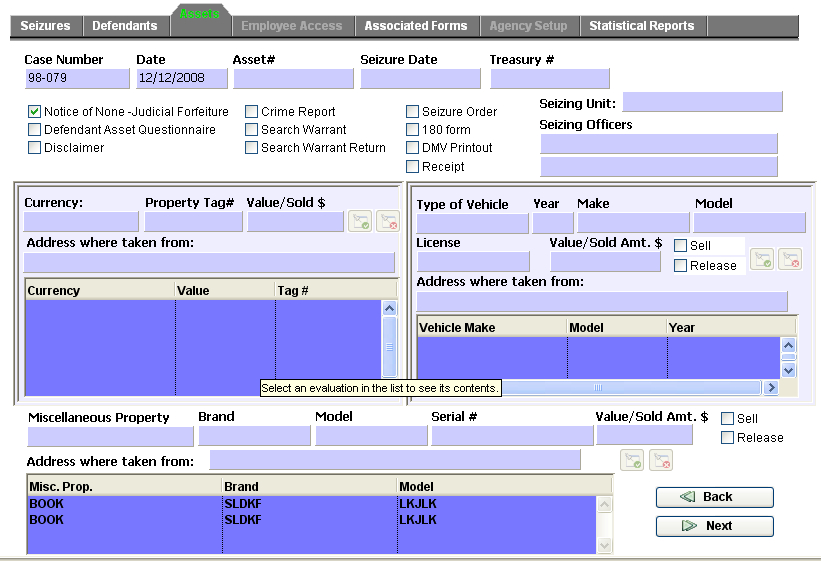Click the up arrow of Vehicle list scrollbar
This screenshot has width=821, height=561.
(789, 345)
